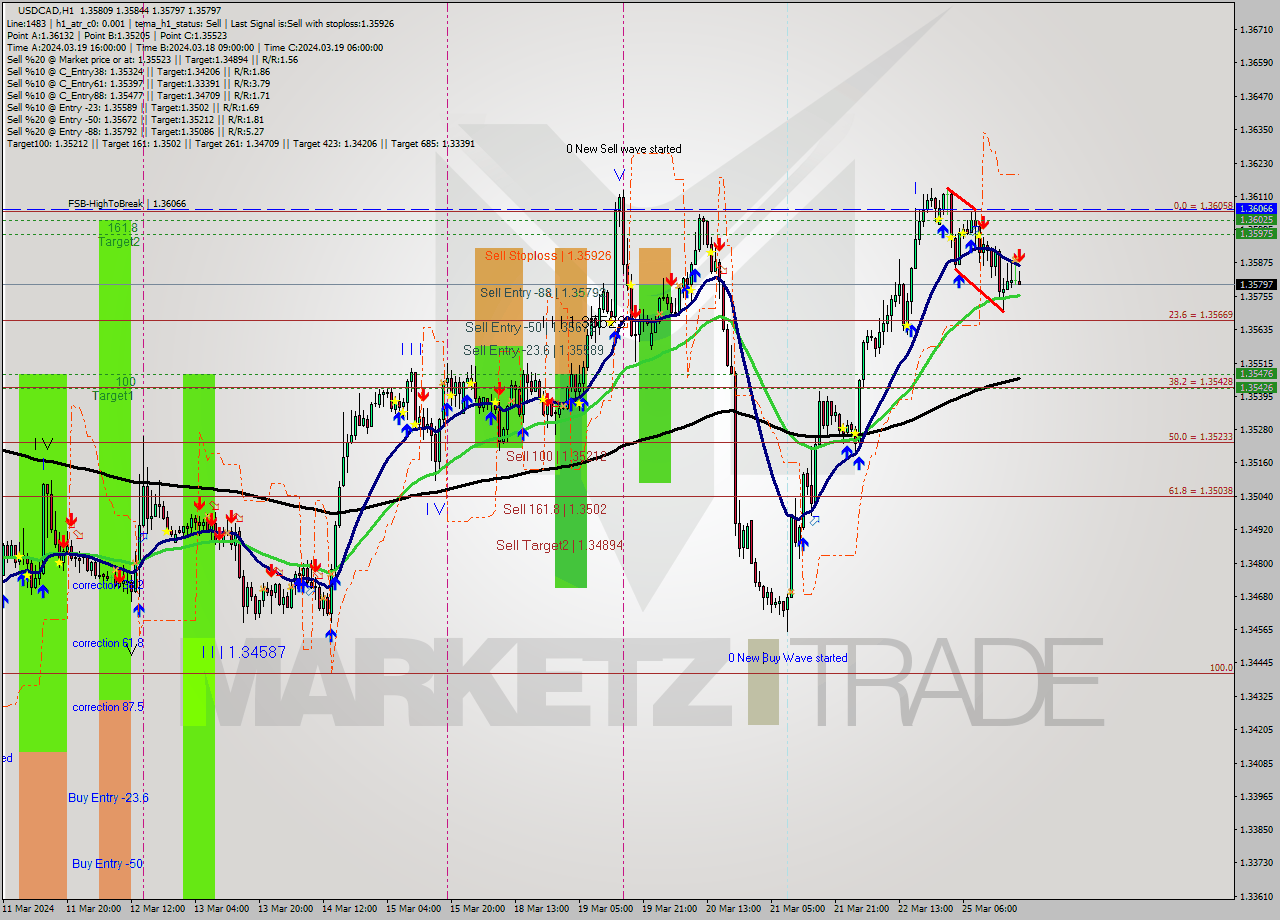Select the 'I I I 1.34587' wave label
Screen dimensions: 1280x920
(244, 652)
